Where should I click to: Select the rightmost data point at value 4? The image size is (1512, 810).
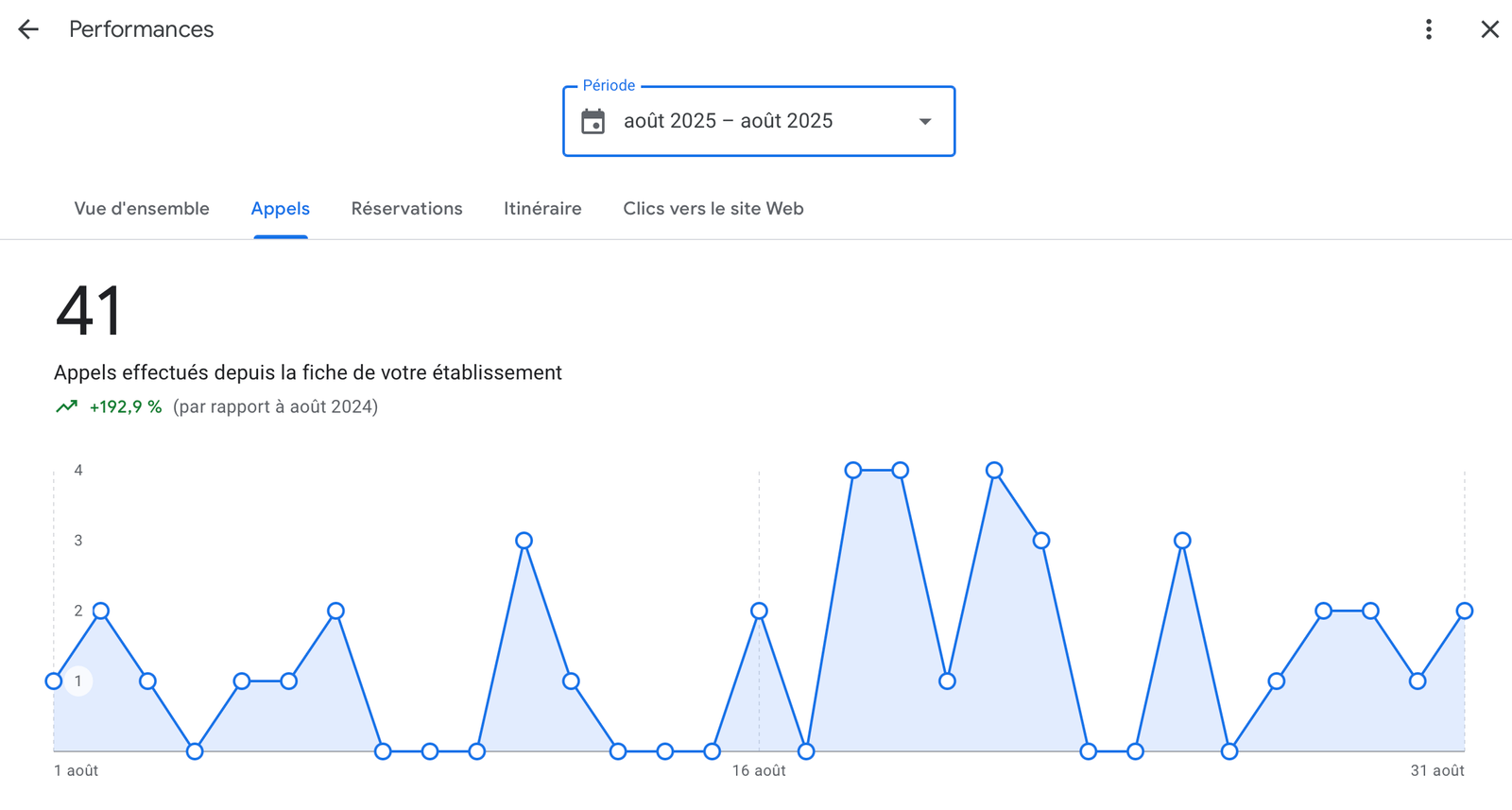tap(994, 470)
